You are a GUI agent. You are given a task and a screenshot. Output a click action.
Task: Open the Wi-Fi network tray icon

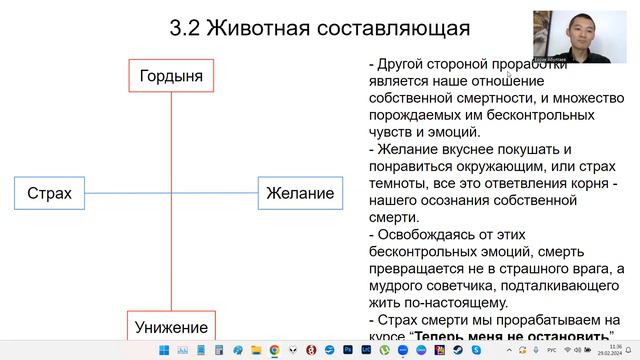coord(567,350)
